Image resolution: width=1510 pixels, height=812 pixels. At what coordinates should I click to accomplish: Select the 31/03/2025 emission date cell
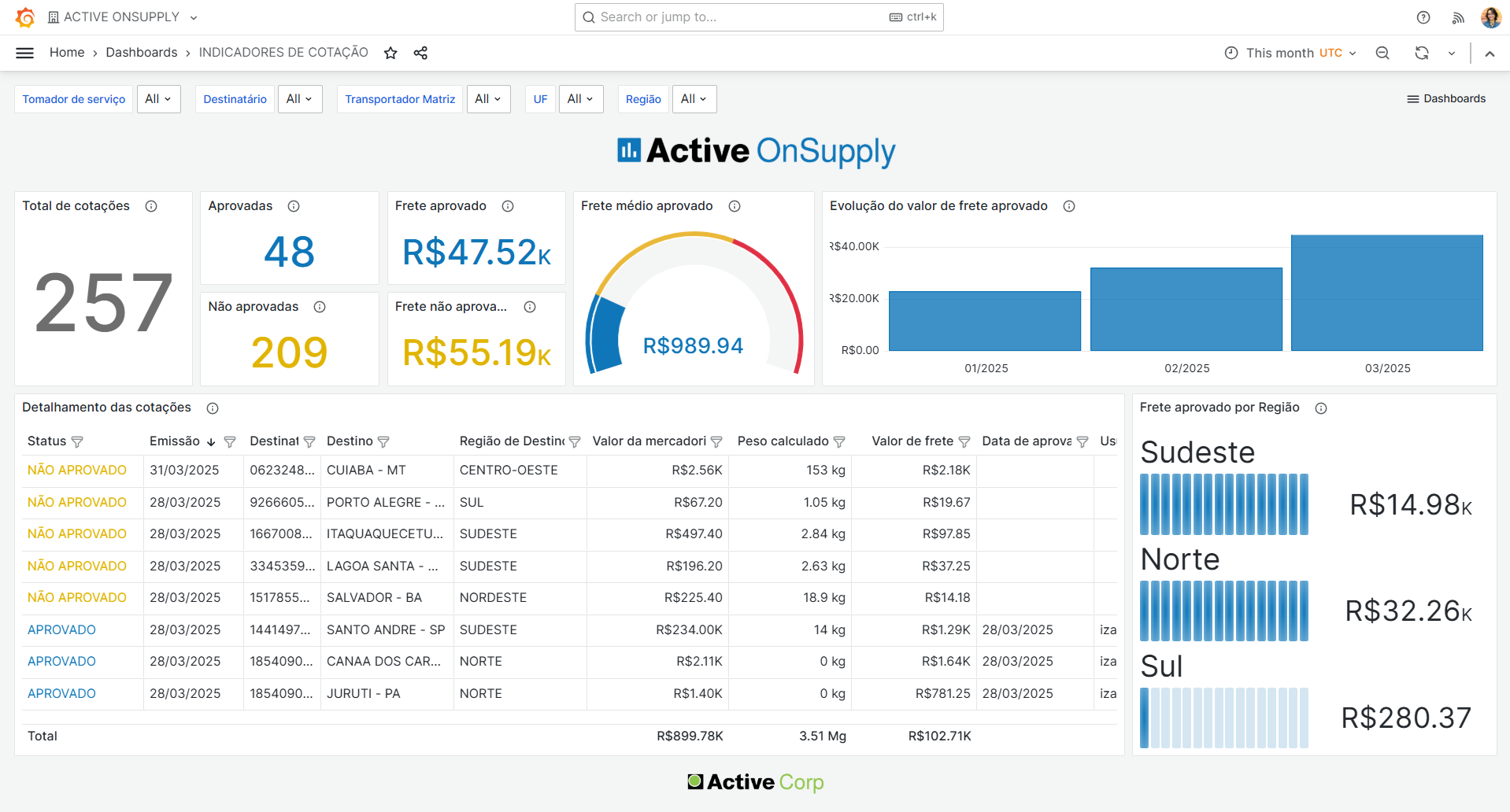tap(193, 471)
